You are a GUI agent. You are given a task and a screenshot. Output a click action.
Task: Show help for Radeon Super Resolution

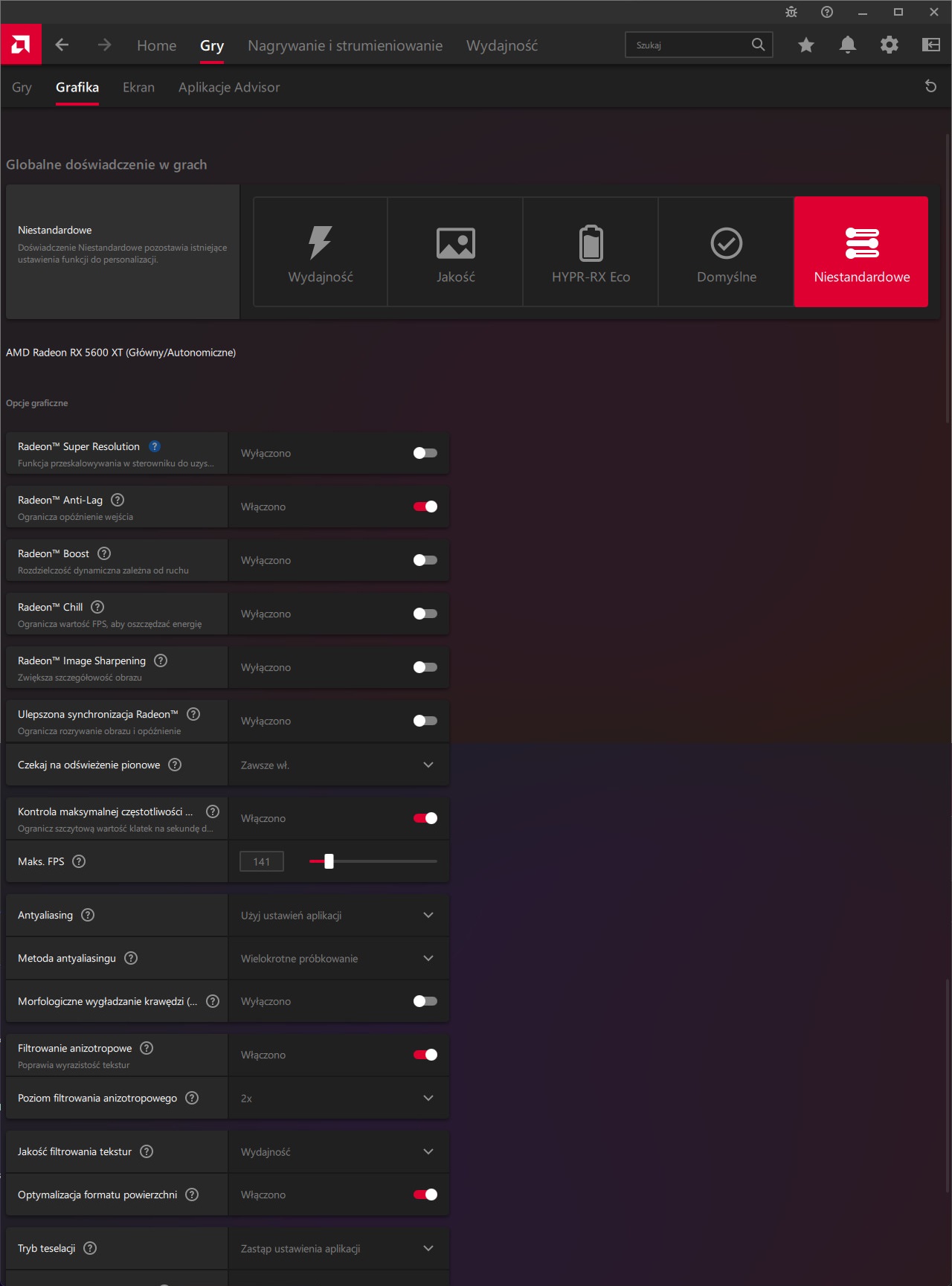155,446
